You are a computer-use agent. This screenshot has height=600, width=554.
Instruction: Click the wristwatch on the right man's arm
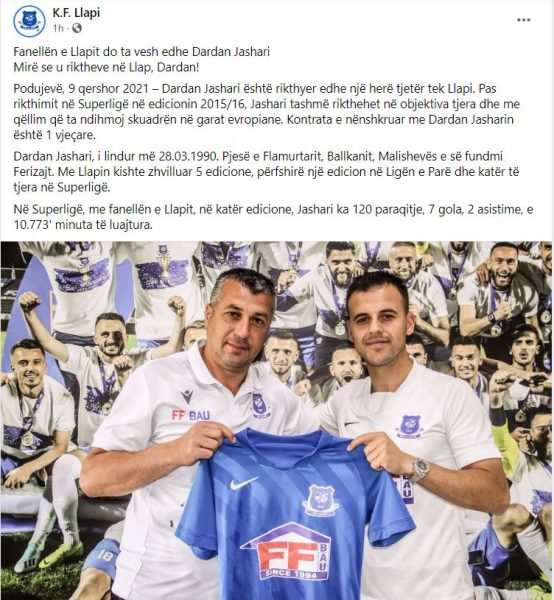[x=420, y=469]
